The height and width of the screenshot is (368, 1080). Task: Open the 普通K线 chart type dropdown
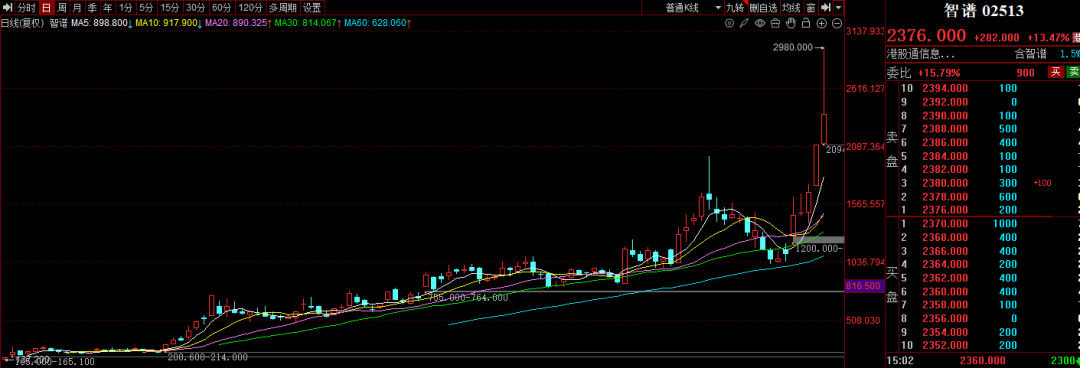[692, 8]
